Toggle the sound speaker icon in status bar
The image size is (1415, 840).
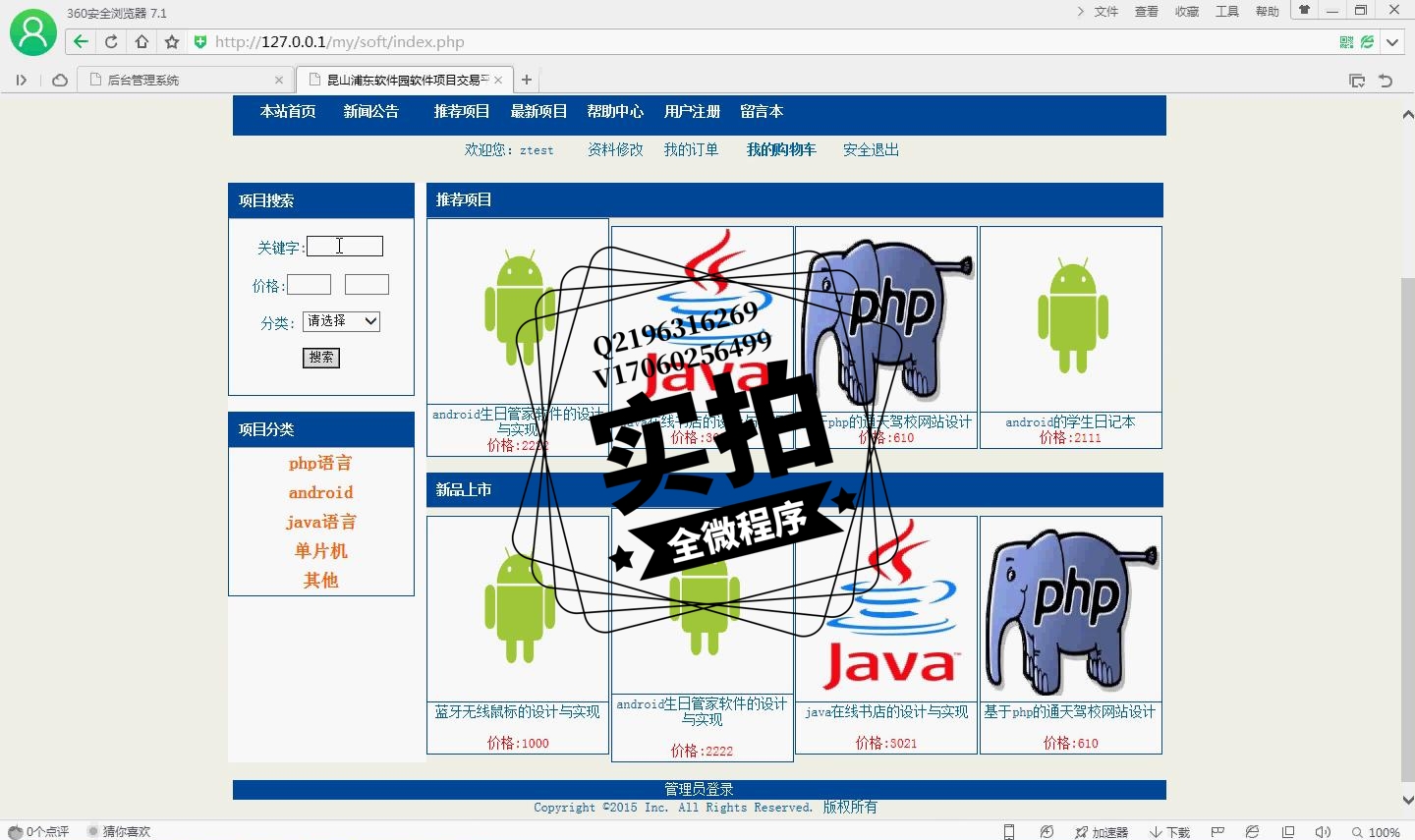pos(1323,832)
